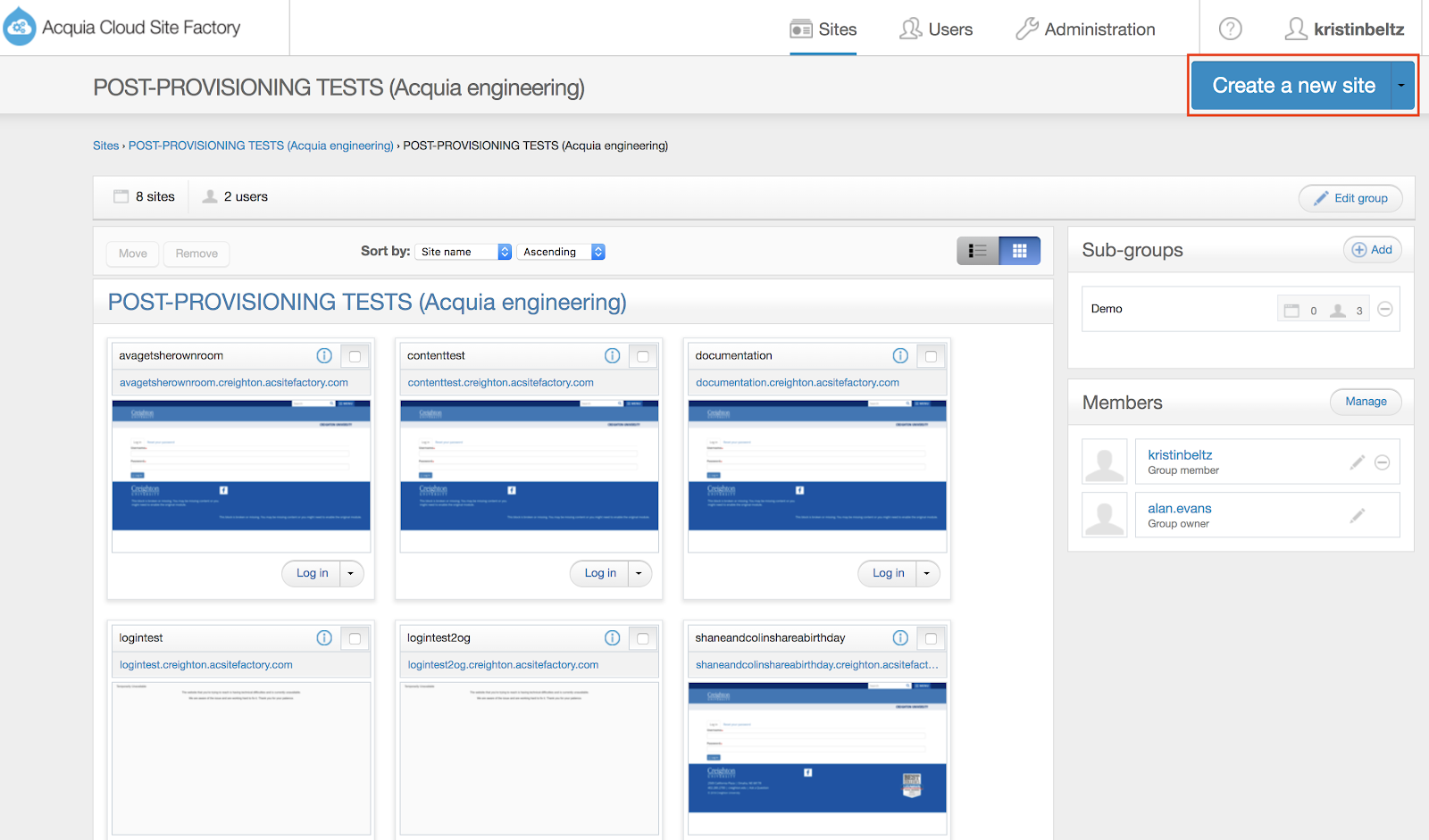The height and width of the screenshot is (840, 1429).
Task: Click alan.evans avatar in Members
Action: pos(1105,515)
